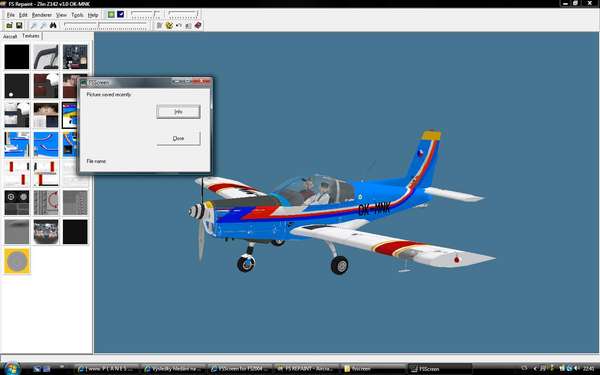Select the blue texture thumbnail with white curve
This screenshot has height=375, width=600.
point(46,144)
